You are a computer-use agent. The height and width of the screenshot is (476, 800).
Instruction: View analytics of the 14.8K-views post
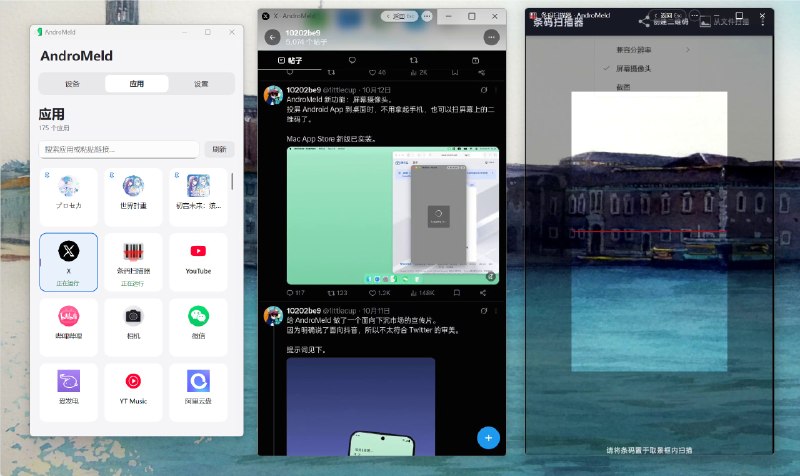pyautogui.click(x=422, y=293)
